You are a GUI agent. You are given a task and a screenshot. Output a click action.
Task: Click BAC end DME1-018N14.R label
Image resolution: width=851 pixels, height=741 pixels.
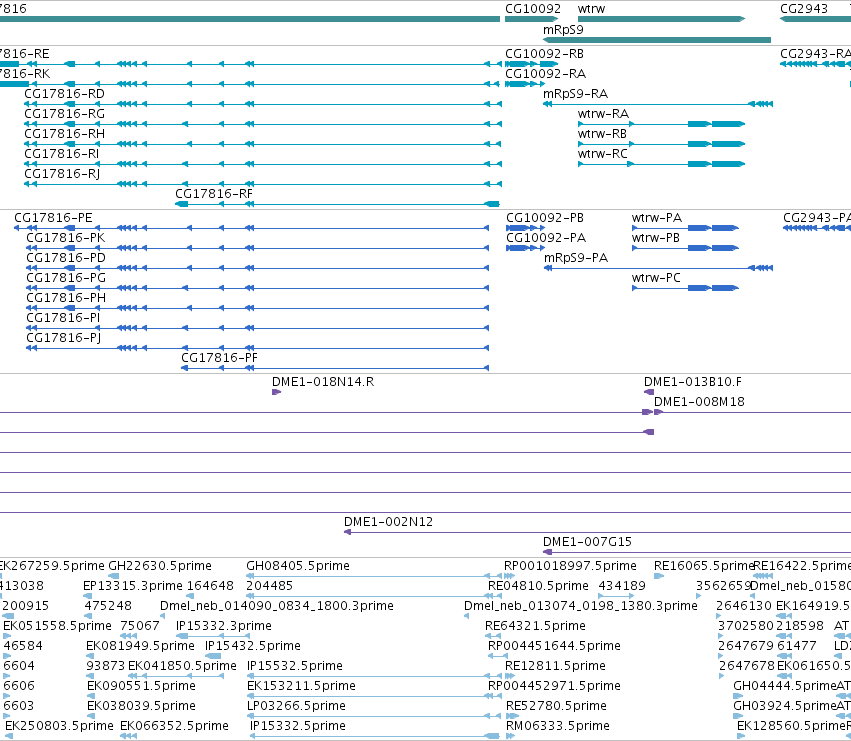click(x=323, y=382)
